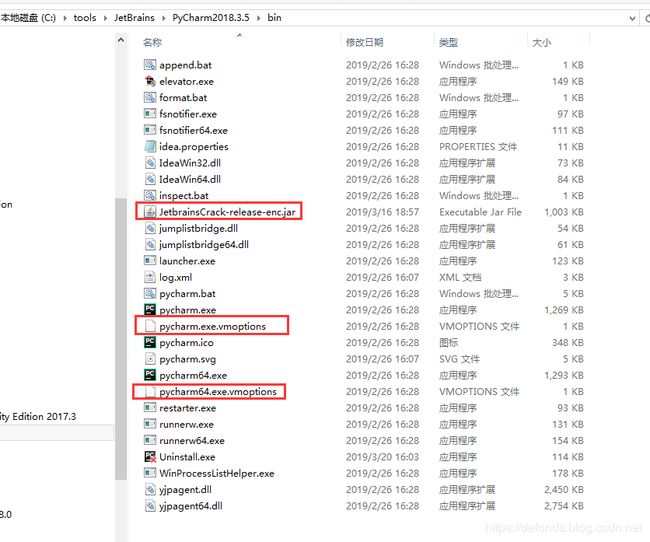
Task: Click the jumplistbridge64.dll icon
Action: coord(150,245)
